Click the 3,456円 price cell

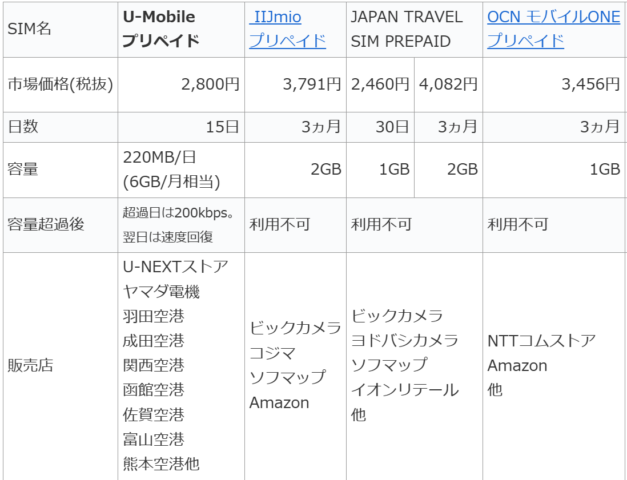click(x=555, y=85)
